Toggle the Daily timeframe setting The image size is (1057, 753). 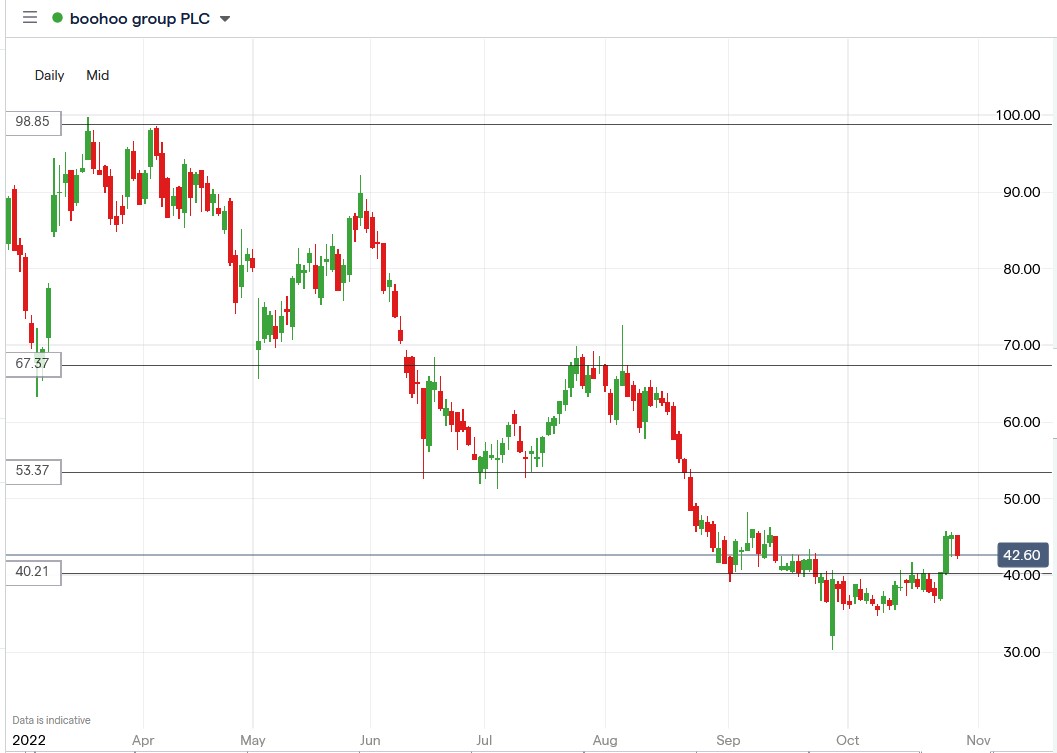coord(49,75)
